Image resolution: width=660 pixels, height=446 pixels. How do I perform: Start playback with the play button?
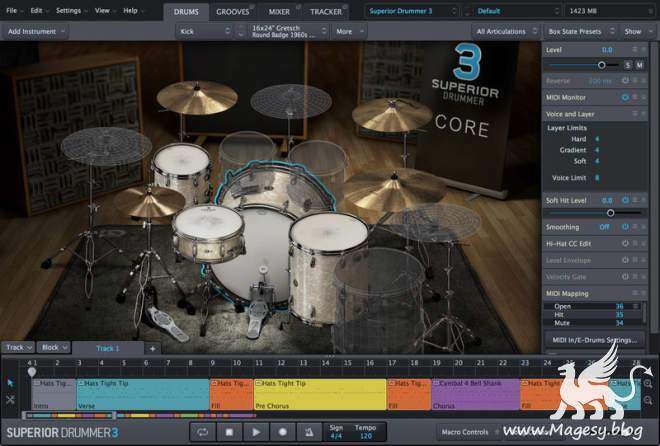point(256,432)
